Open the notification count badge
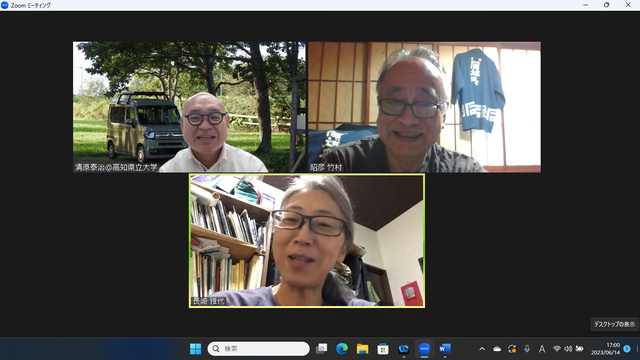This screenshot has height=360, width=640. click(x=627, y=349)
